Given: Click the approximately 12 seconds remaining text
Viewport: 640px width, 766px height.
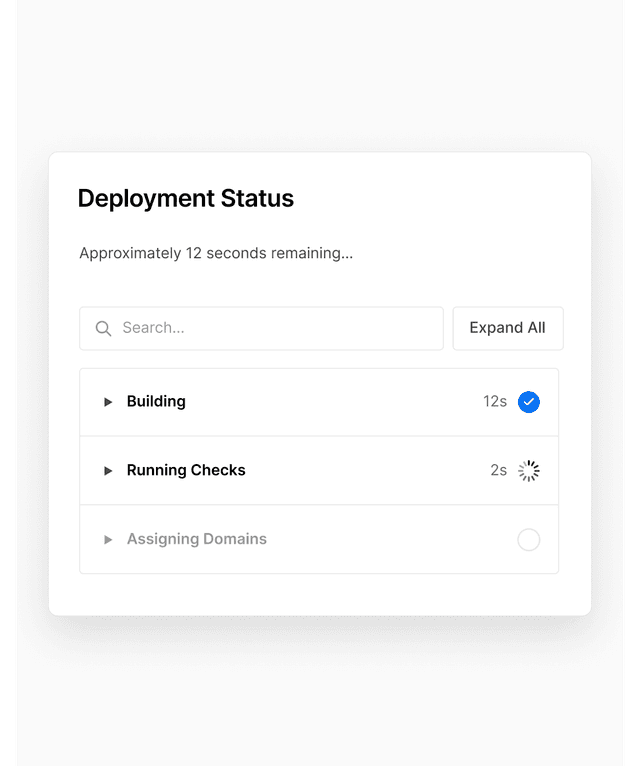Looking at the screenshot, I should coord(216,254).
